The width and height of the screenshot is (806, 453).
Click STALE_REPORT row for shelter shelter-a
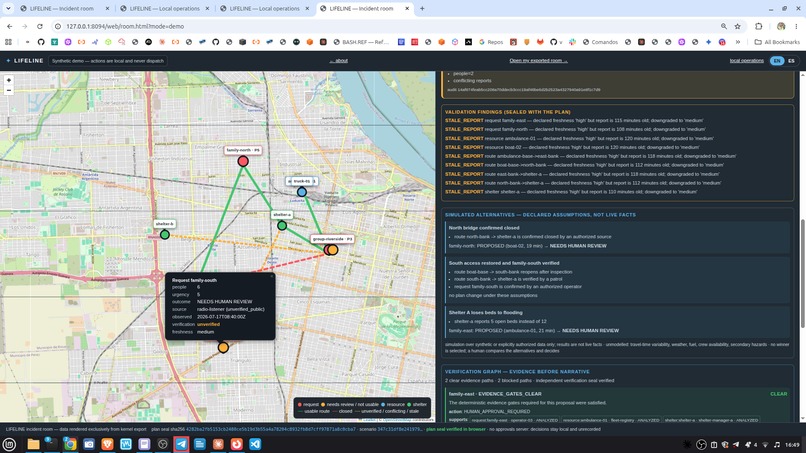(x=571, y=192)
